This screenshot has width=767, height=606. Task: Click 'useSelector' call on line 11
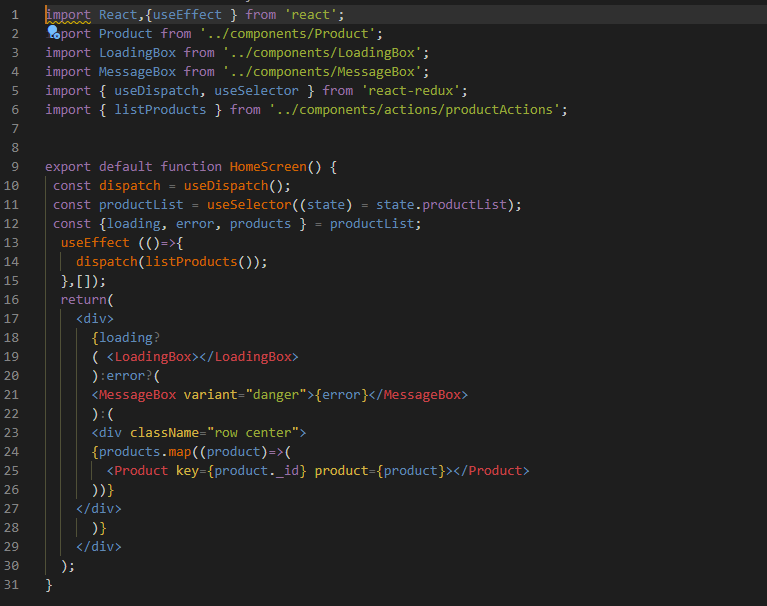click(x=249, y=205)
